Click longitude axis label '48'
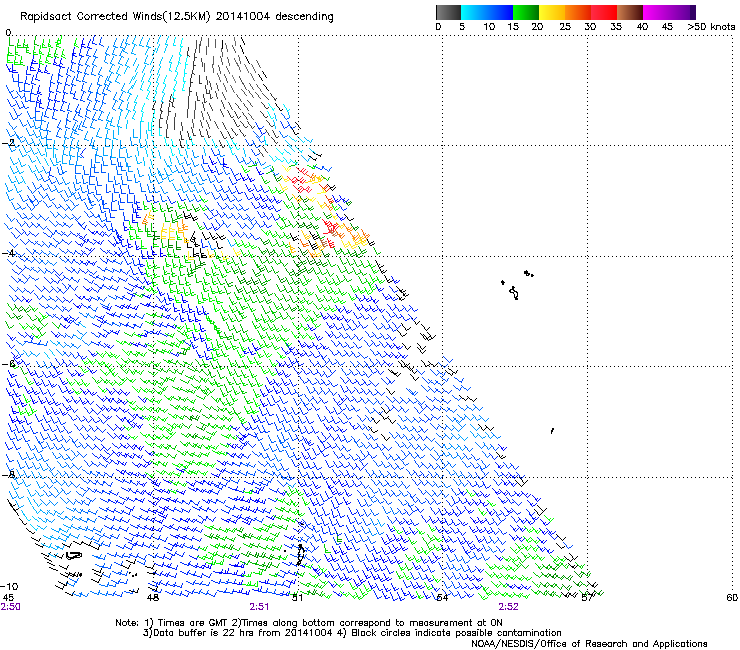 (153, 598)
